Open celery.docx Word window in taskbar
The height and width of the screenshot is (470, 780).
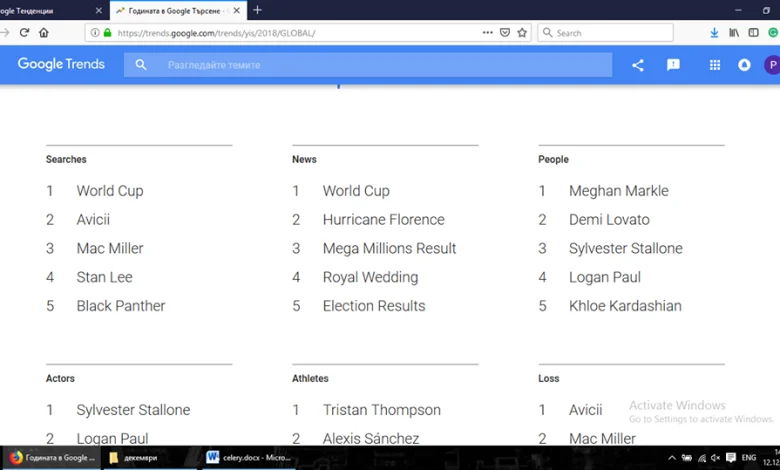pos(249,458)
